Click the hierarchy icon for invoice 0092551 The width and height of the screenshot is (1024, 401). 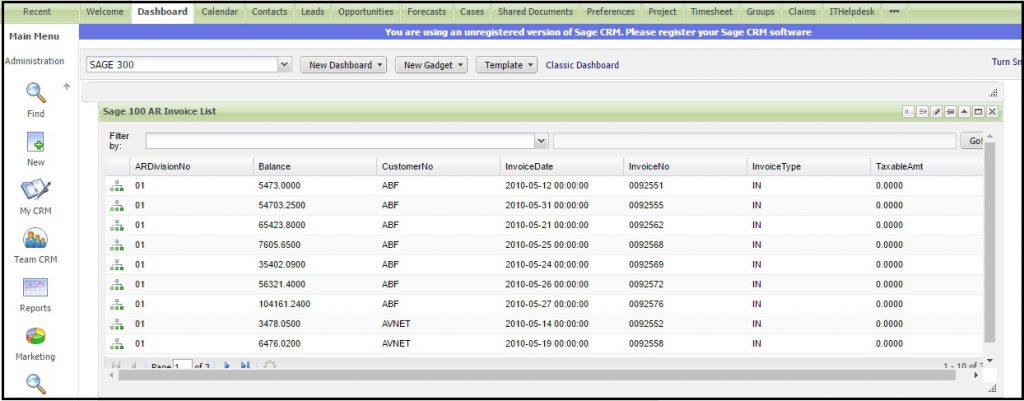pyautogui.click(x=117, y=185)
